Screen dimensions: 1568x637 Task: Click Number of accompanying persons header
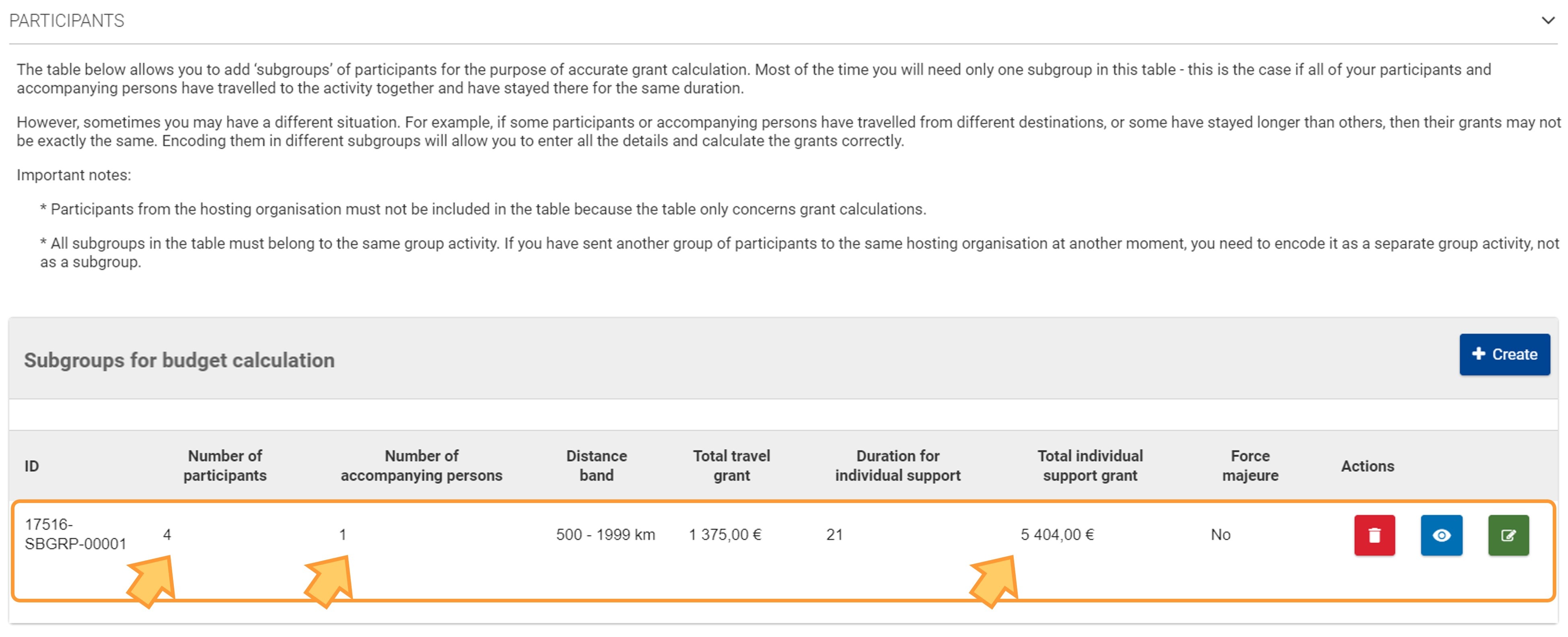pos(421,466)
